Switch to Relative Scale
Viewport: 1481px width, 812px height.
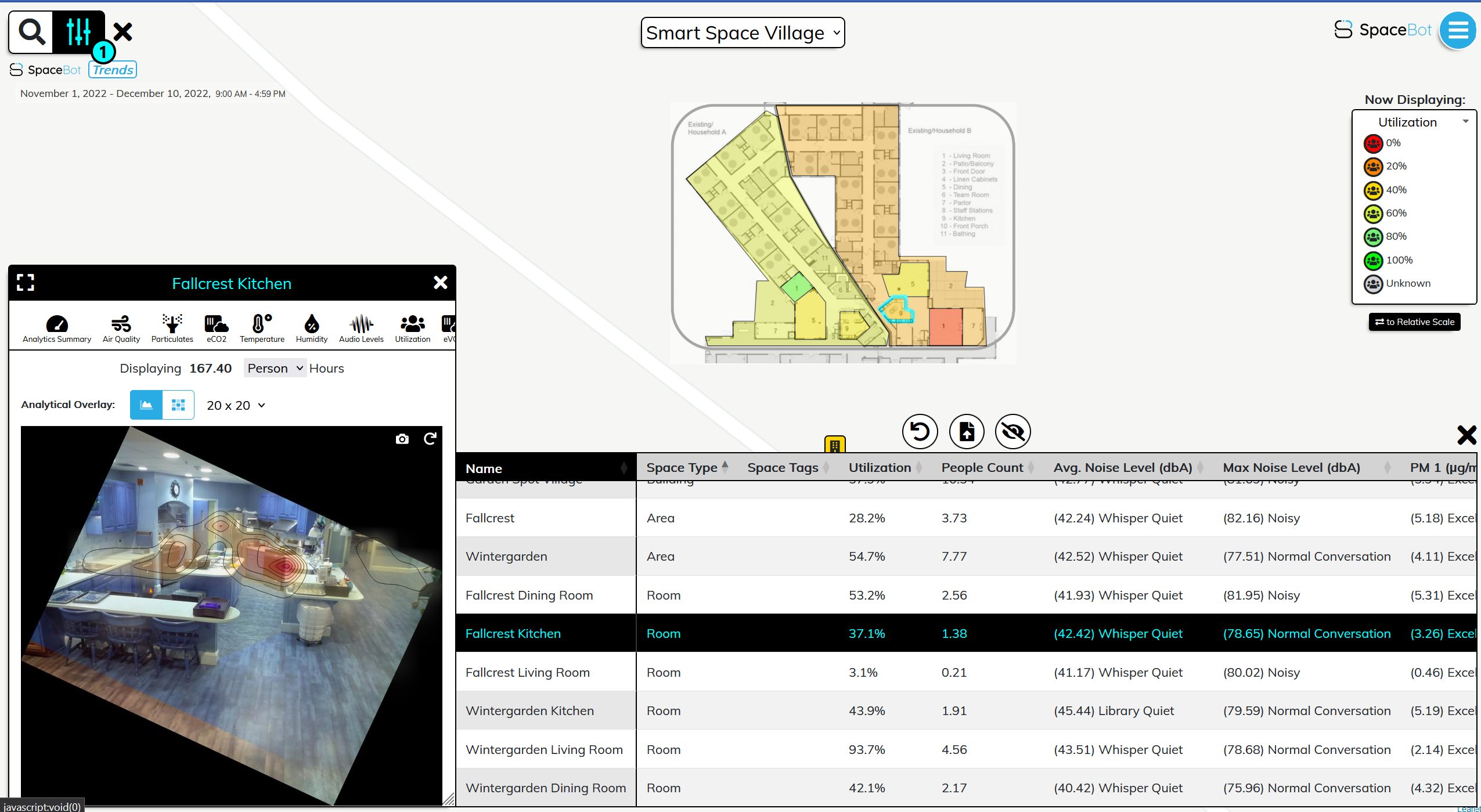coord(1413,322)
